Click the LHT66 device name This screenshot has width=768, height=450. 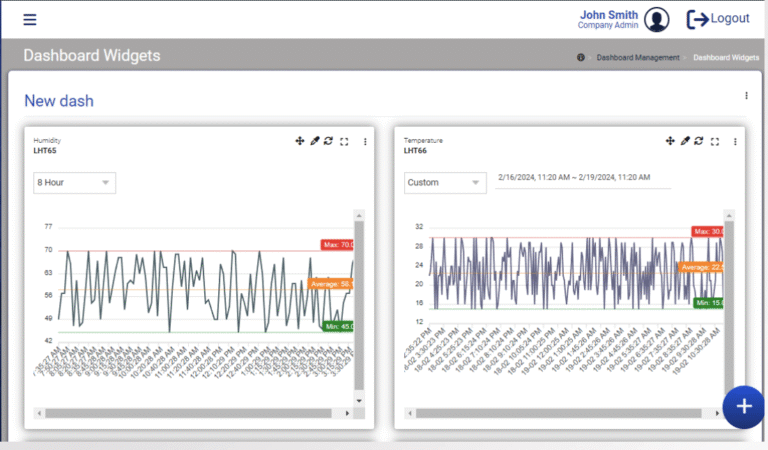(x=415, y=150)
